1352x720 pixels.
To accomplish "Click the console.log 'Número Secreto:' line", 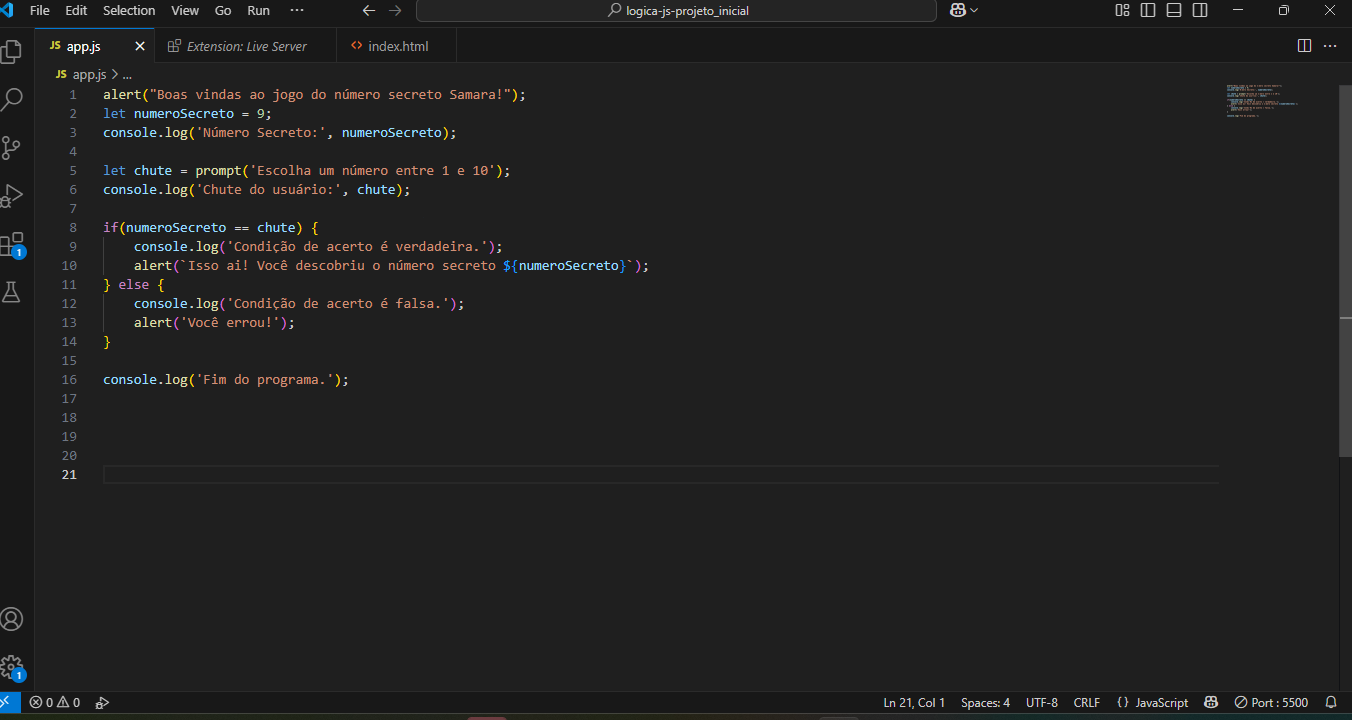I will (x=279, y=133).
